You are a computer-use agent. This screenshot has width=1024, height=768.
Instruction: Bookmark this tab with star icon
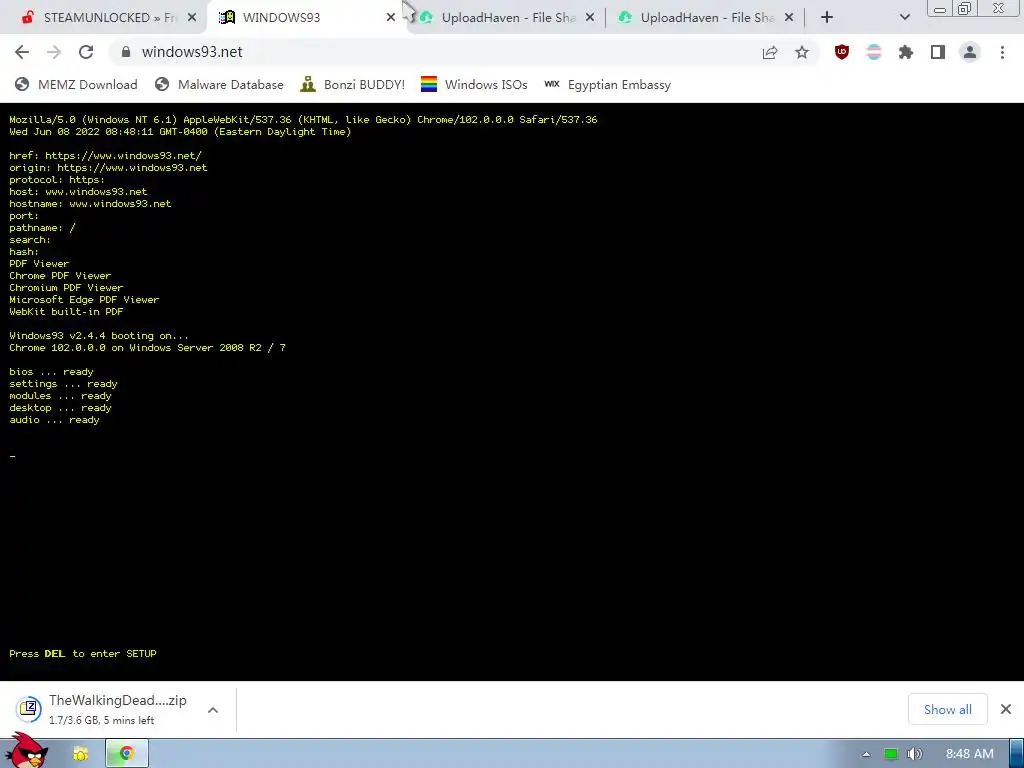[x=802, y=52]
